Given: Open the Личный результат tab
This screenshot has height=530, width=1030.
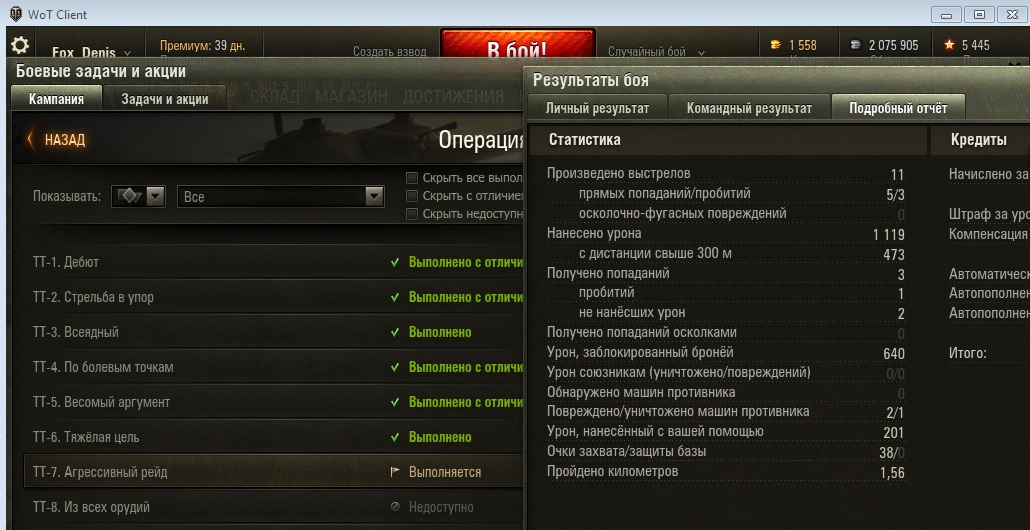Looking at the screenshot, I should pos(597,108).
